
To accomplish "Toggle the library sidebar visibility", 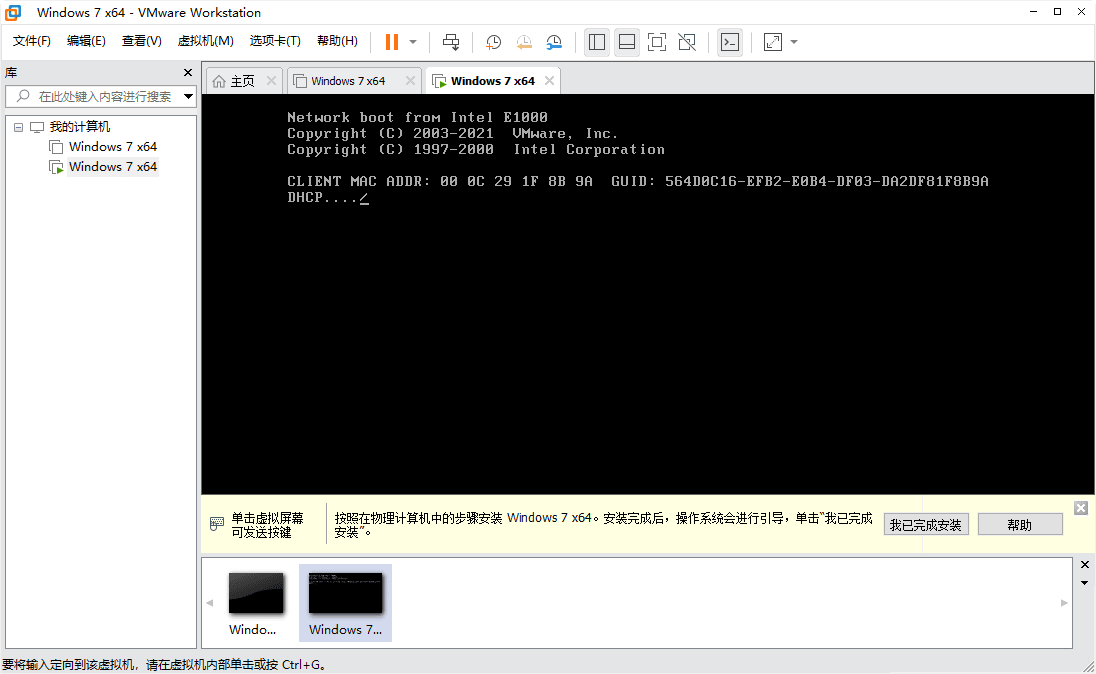I will (x=597, y=42).
